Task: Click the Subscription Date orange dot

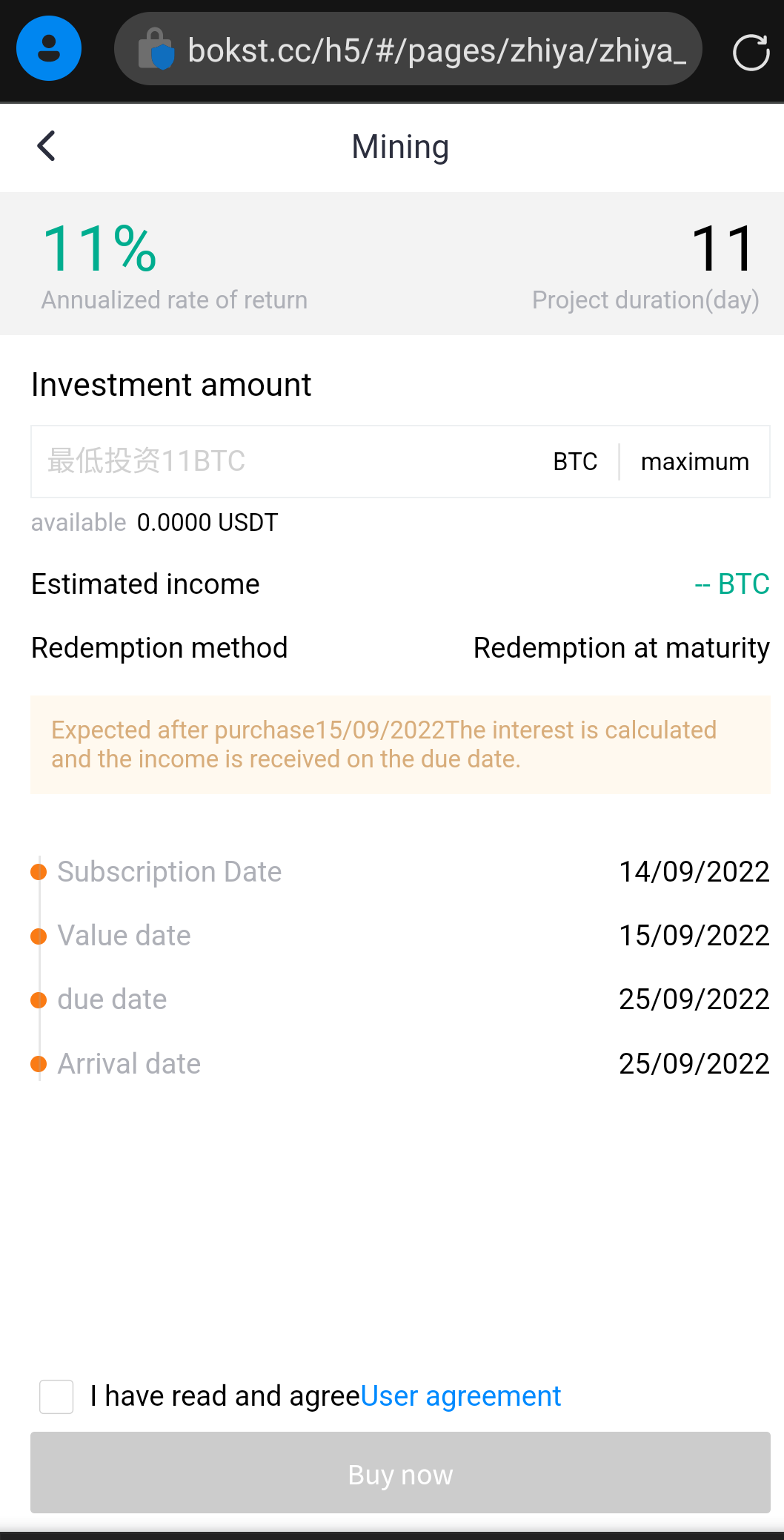Action: pos(39,872)
